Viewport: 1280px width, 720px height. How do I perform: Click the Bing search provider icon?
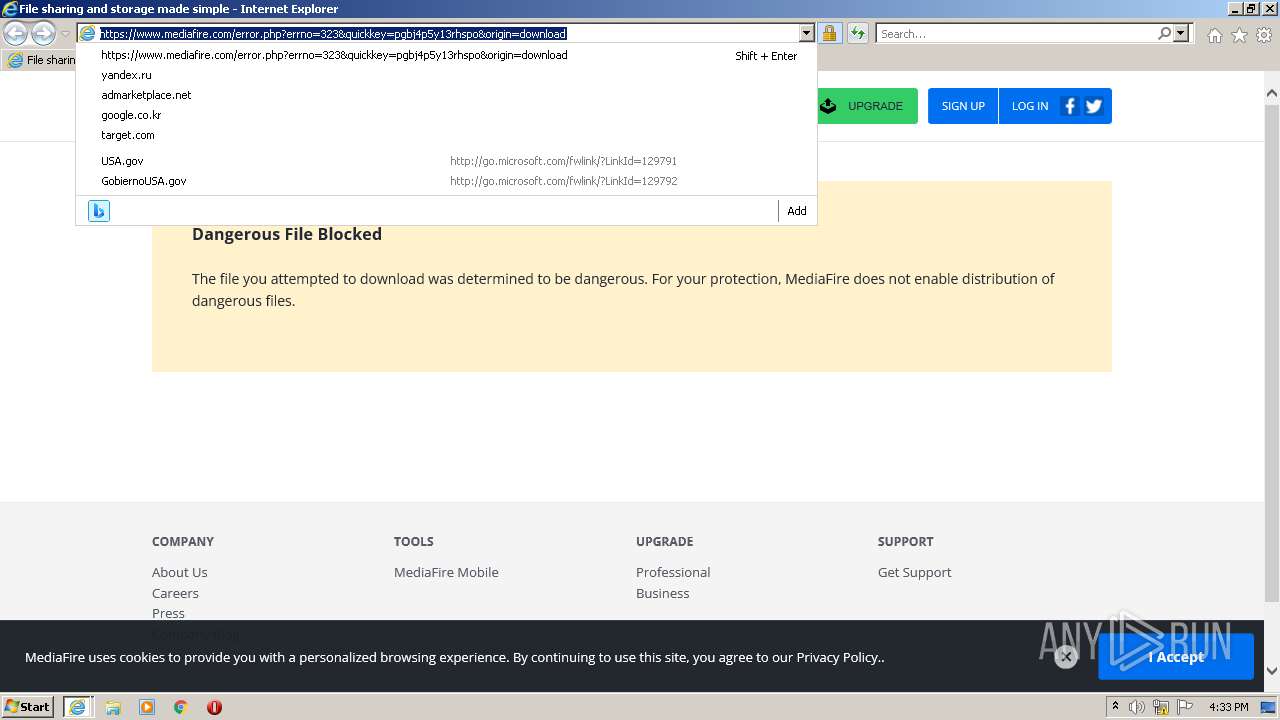click(99, 211)
